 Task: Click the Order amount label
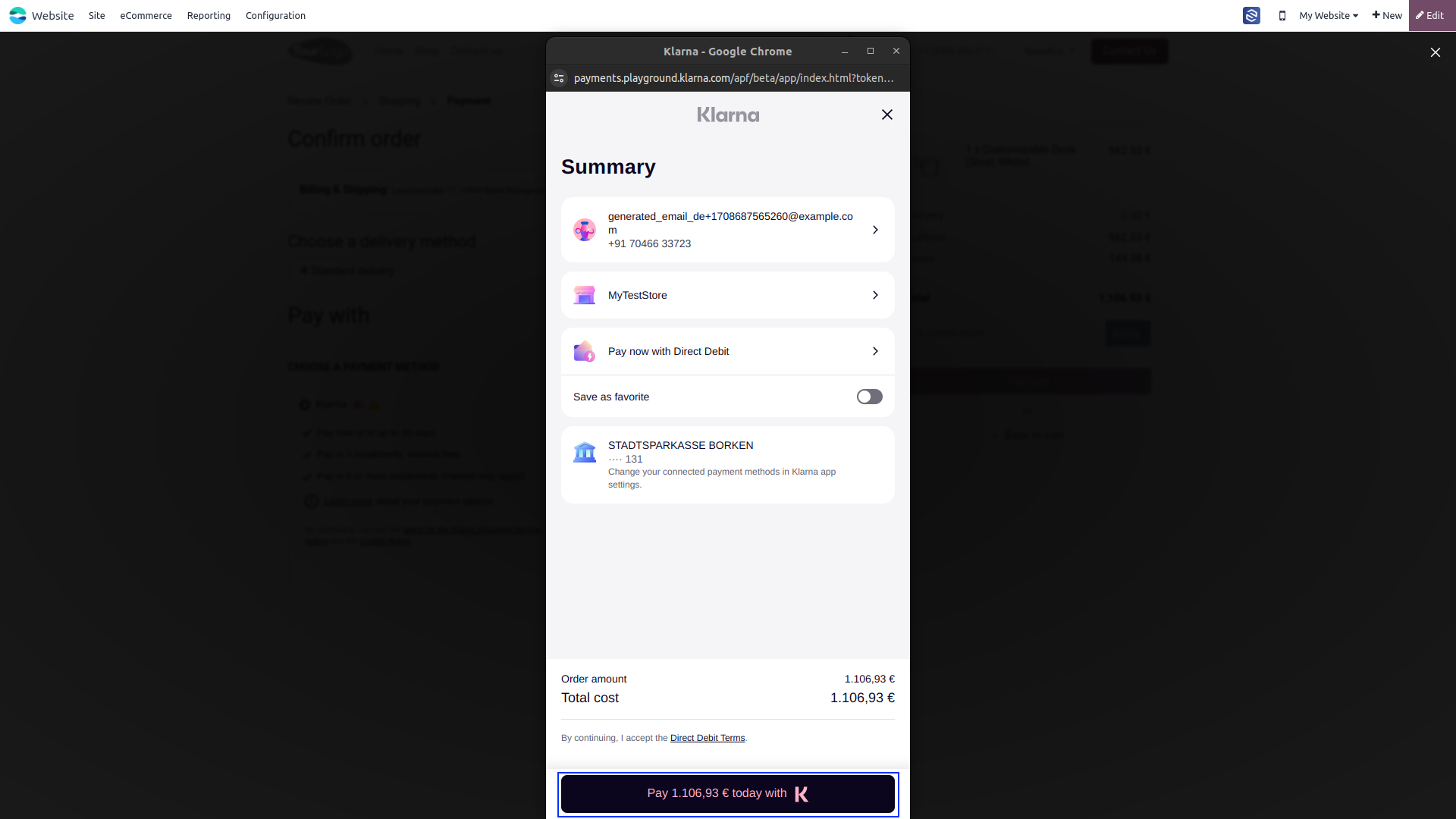click(x=594, y=679)
